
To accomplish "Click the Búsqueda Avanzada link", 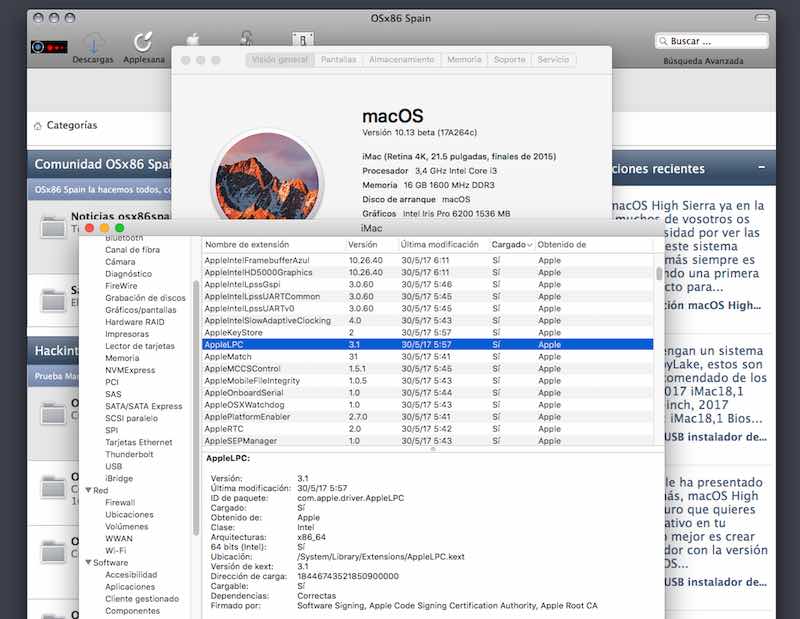I will click(x=703, y=61).
